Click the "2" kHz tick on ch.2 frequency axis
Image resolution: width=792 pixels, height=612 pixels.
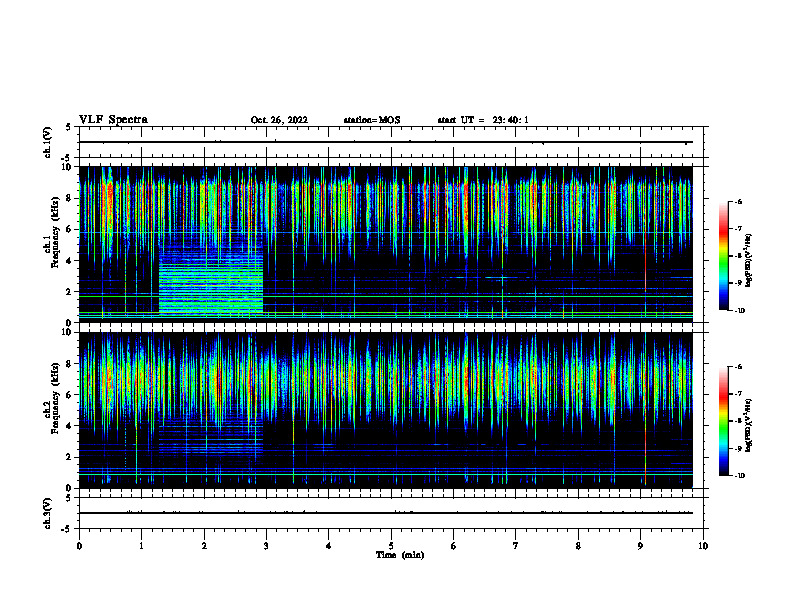[x=69, y=457]
